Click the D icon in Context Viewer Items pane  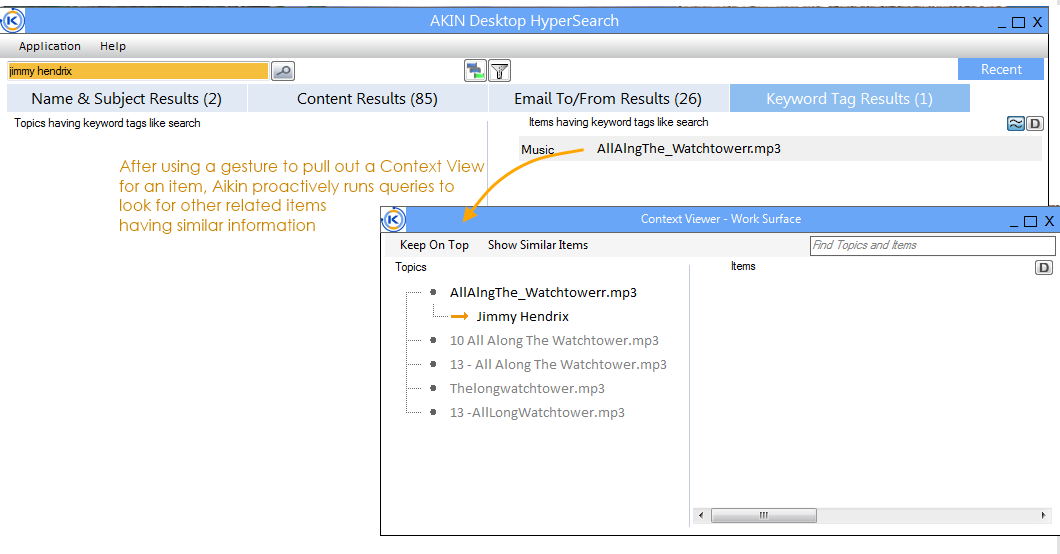[x=1044, y=268]
